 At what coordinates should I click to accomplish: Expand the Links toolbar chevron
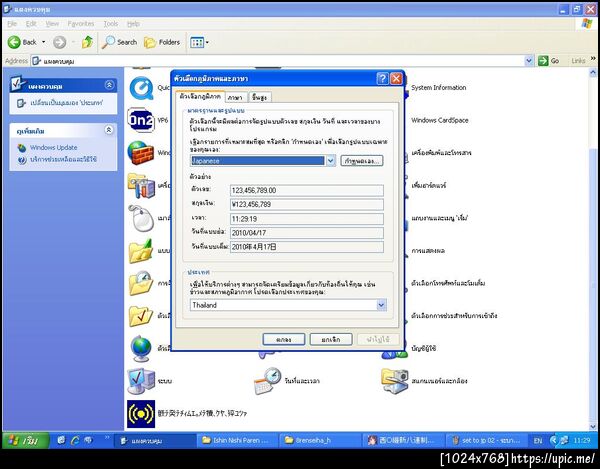pyautogui.click(x=593, y=59)
